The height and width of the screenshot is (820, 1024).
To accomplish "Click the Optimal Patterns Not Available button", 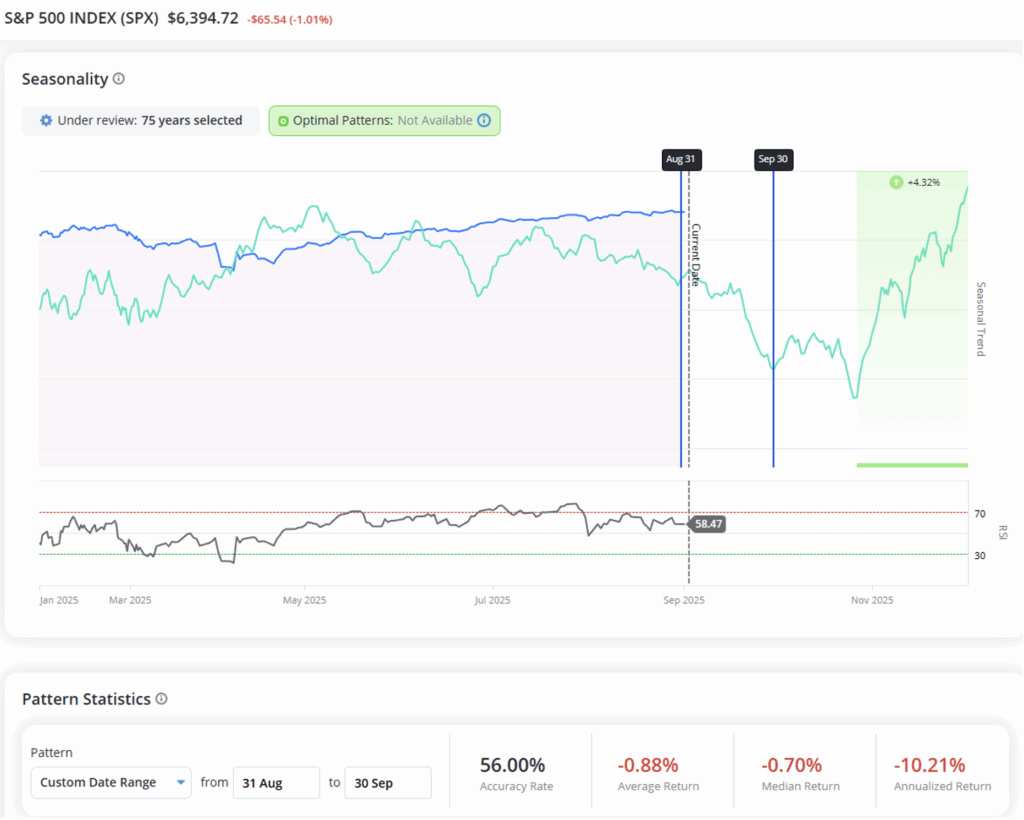I will point(385,121).
